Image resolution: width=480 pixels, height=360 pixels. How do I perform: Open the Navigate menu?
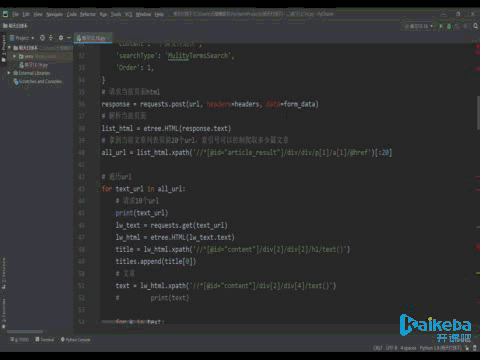click(54, 14)
